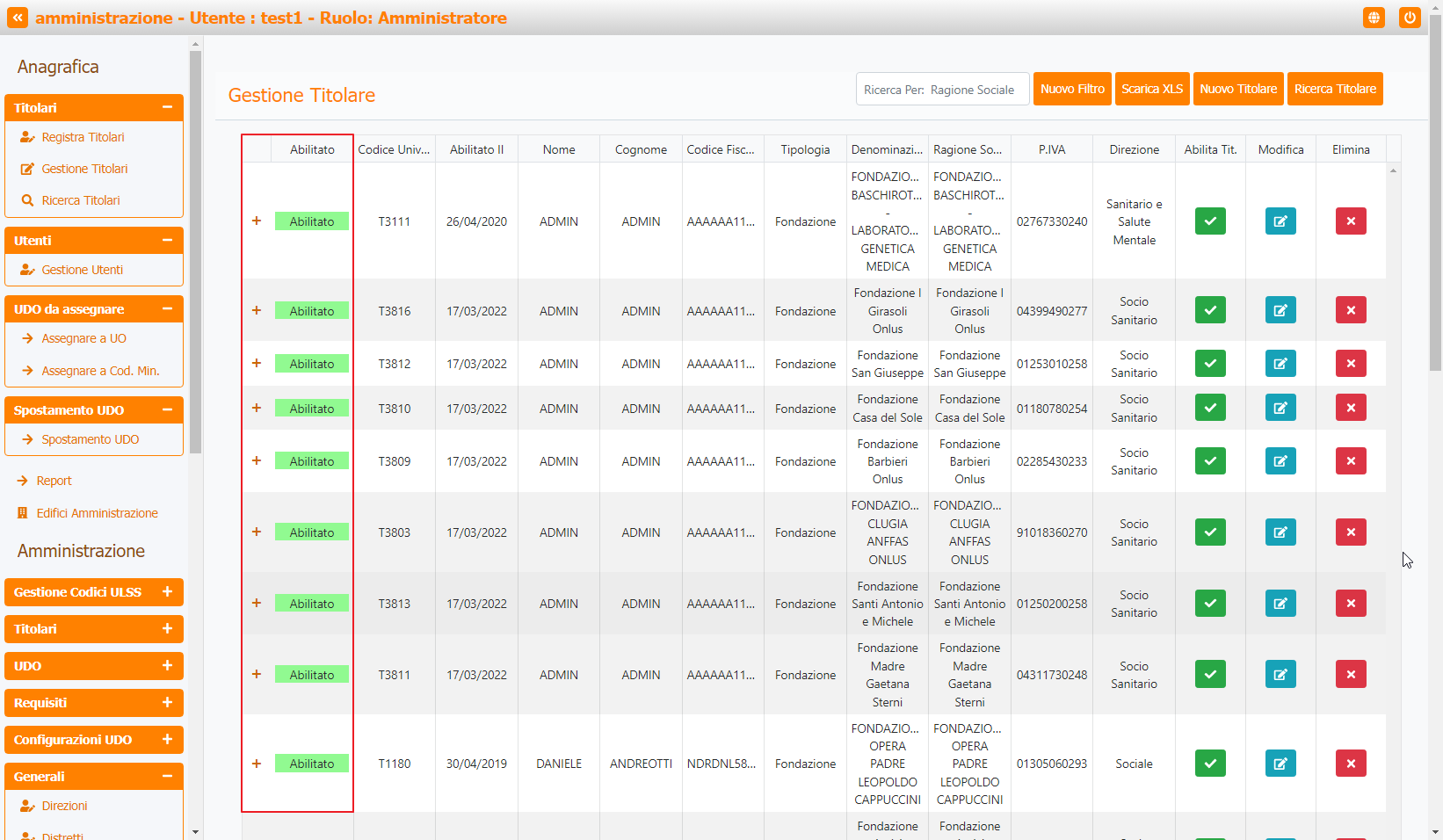Expand row details for T3809

tap(257, 460)
